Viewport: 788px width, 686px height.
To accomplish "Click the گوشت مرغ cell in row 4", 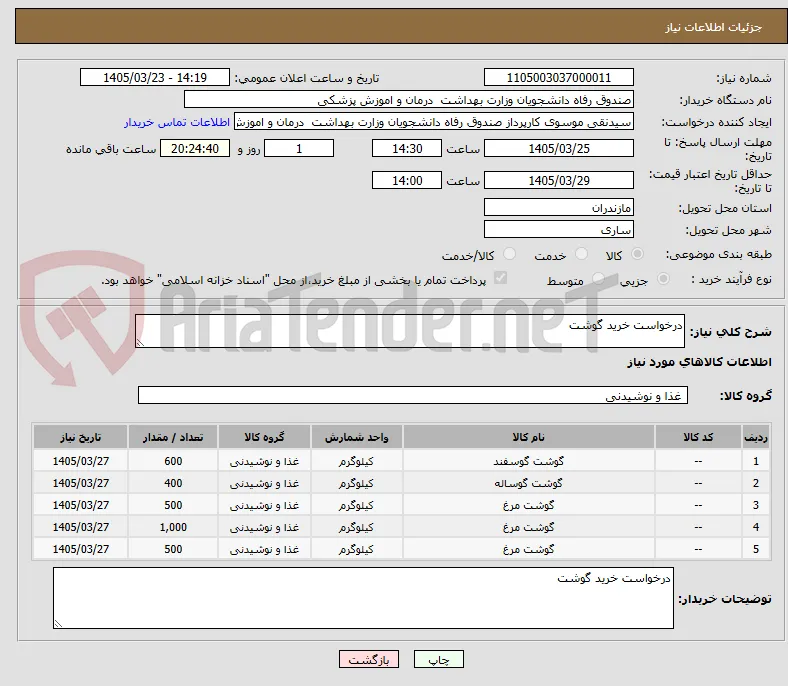I will coord(529,527).
